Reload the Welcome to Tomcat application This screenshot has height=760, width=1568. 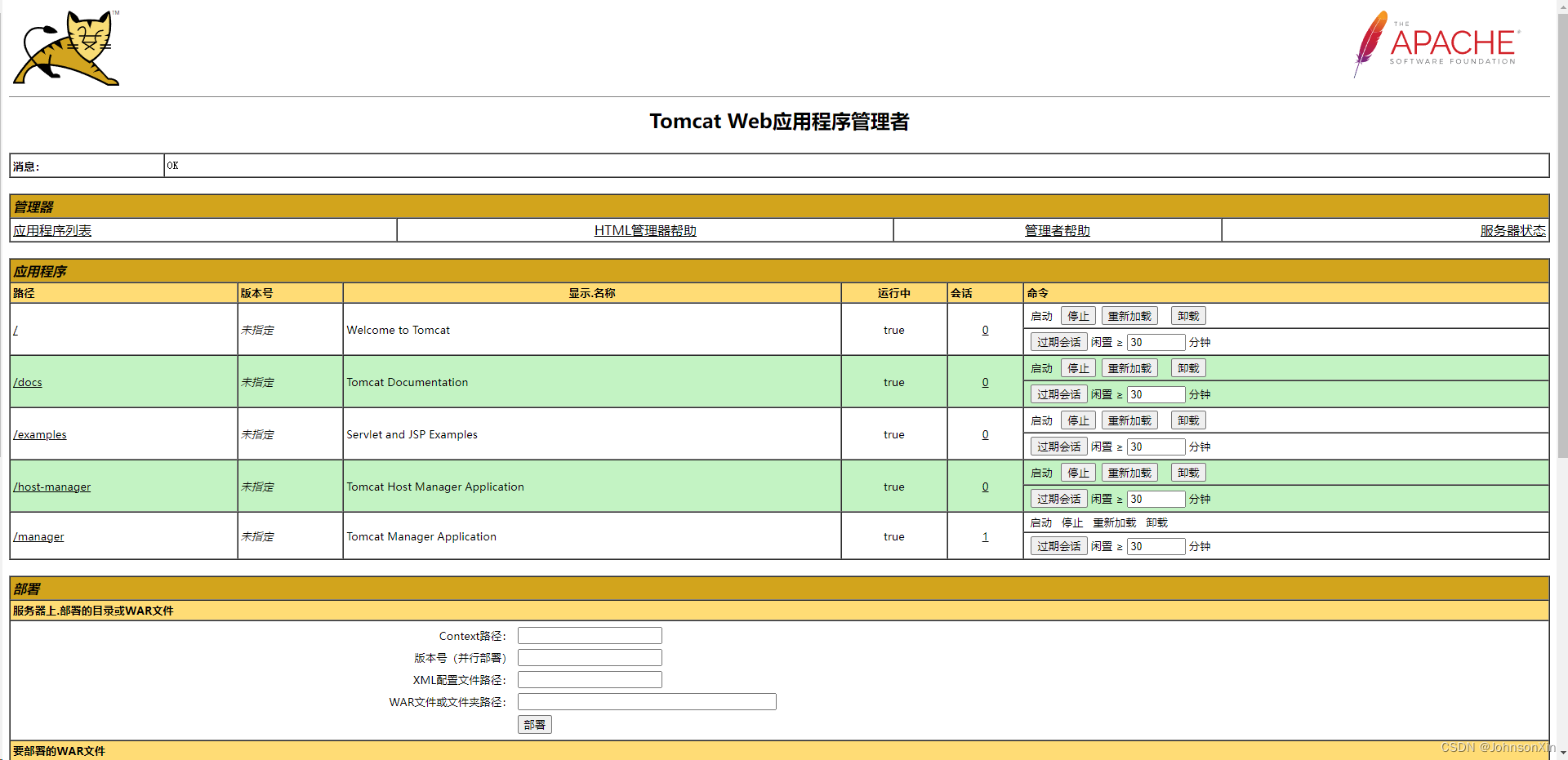[x=1129, y=316]
